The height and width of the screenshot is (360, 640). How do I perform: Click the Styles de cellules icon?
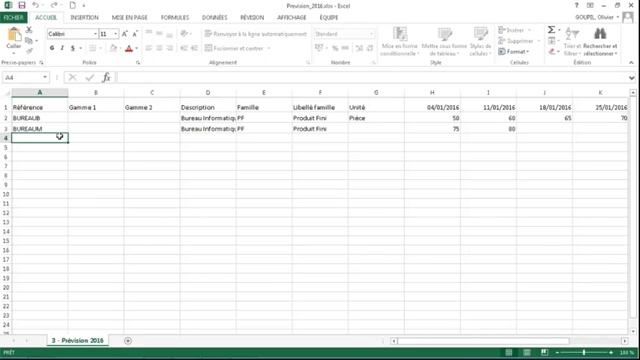[480, 34]
